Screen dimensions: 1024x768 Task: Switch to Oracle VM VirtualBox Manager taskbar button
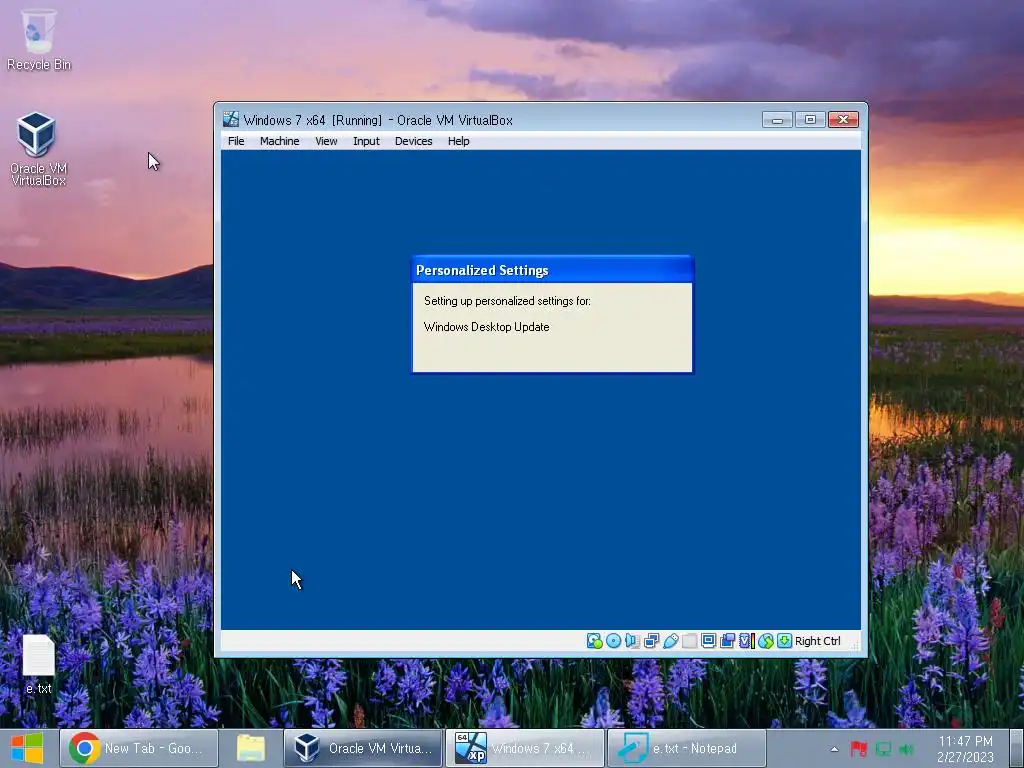click(363, 748)
